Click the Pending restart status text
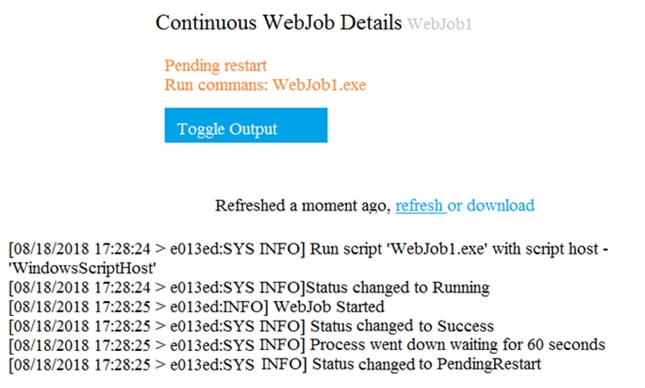Screen dimensions: 645x388 coord(216,65)
